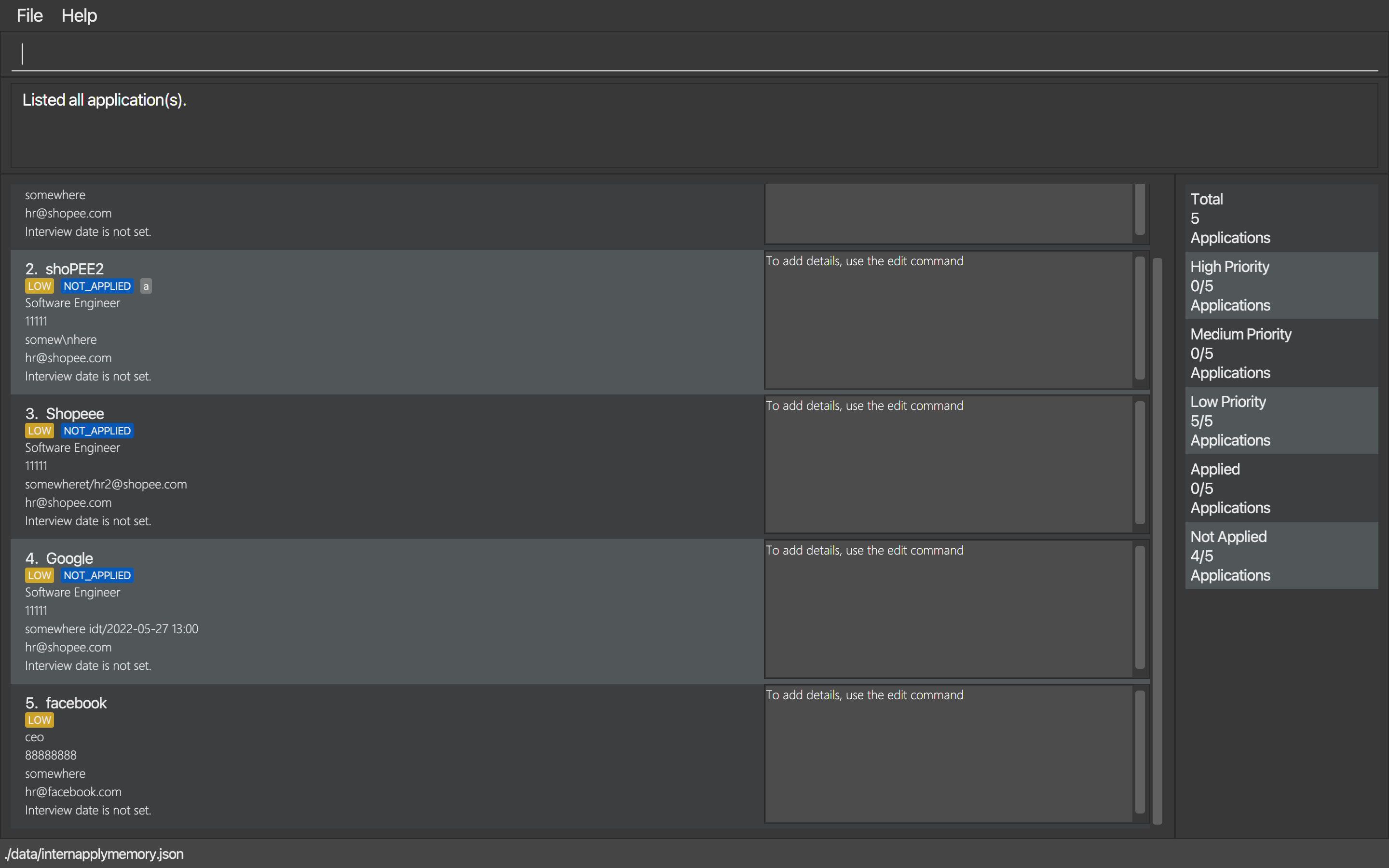
Task: Click the LOW tag on Google entry
Action: point(40,575)
